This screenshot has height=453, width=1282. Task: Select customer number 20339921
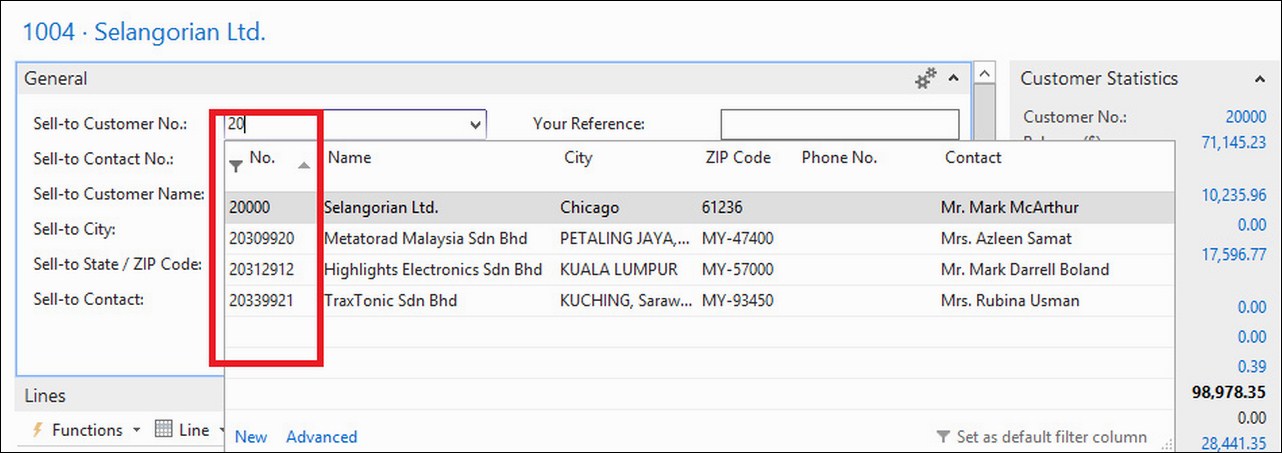coord(261,301)
